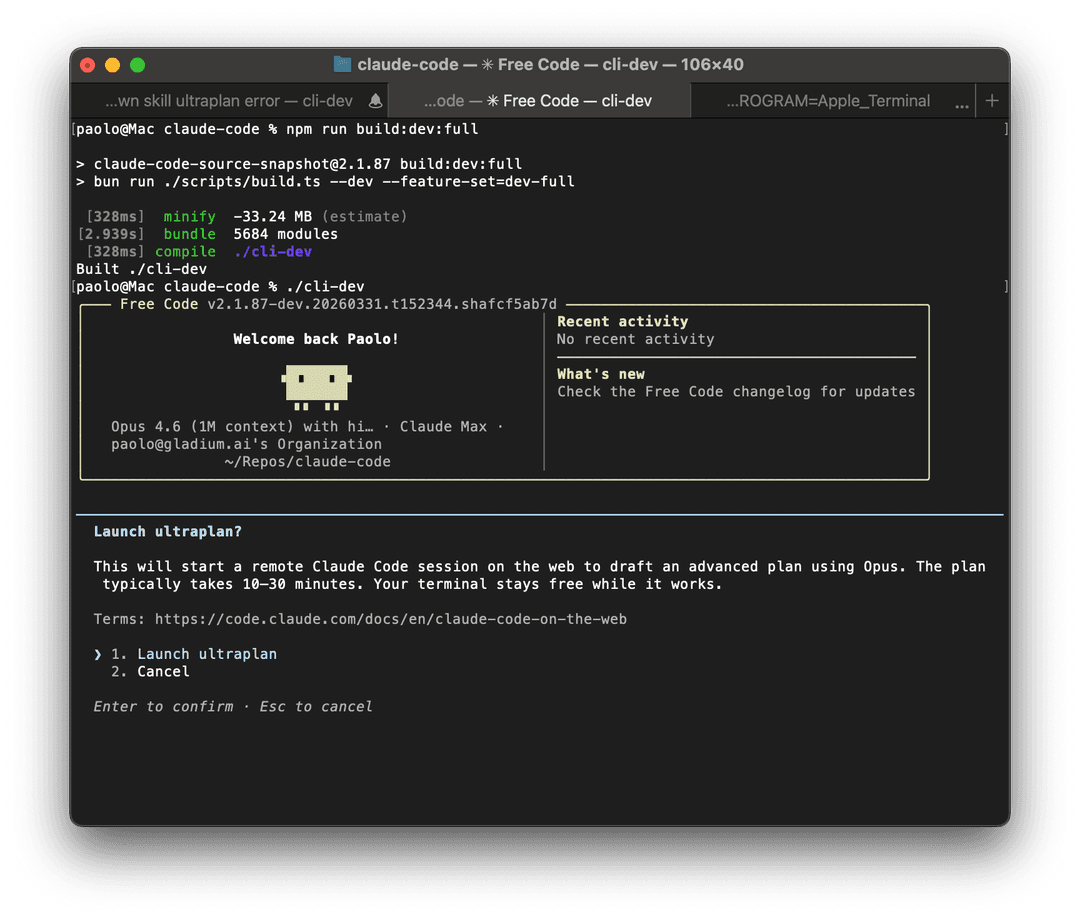
Task: Click the '~/Repos/claude-code' path text
Action: (307, 462)
